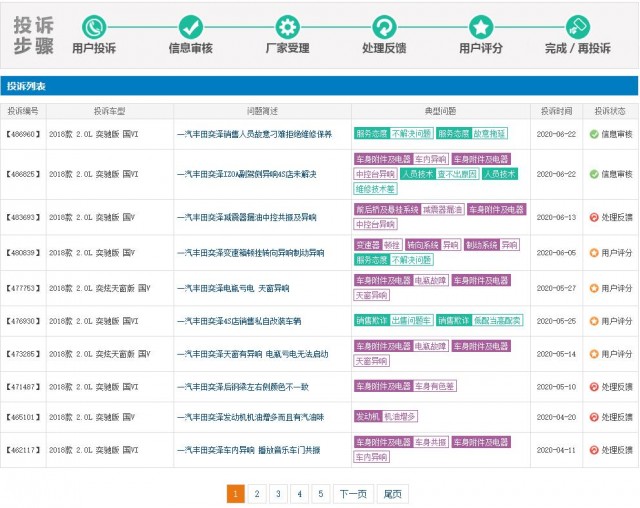Click green status icon for complaint 486960

coord(594,134)
